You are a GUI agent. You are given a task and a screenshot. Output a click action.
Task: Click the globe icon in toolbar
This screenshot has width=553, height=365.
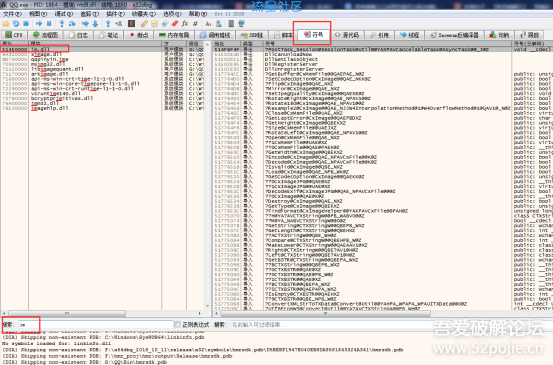point(241,24)
